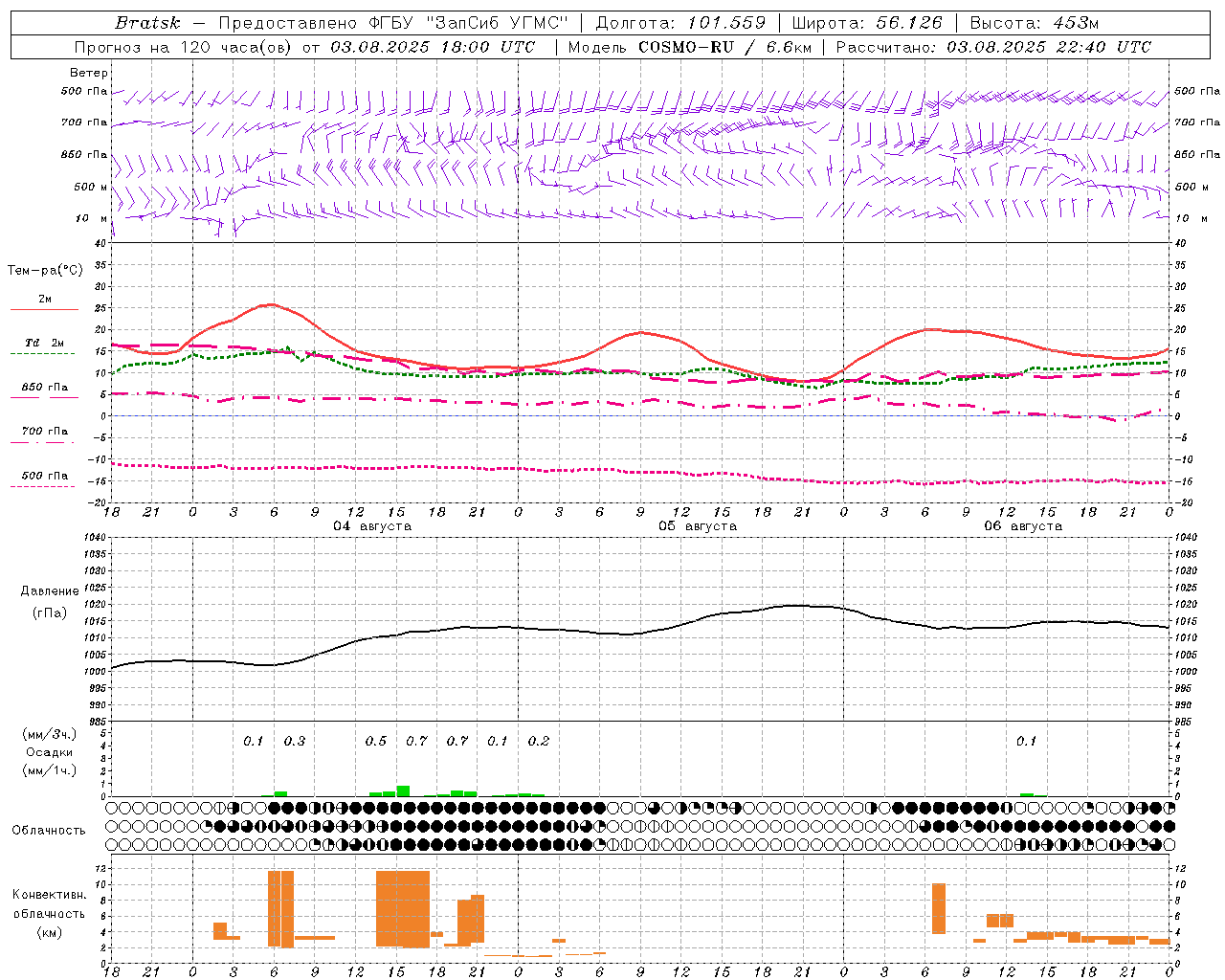Click the 700 гПа temperature legend entry
The height and width of the screenshot is (980, 1225).
point(45,431)
